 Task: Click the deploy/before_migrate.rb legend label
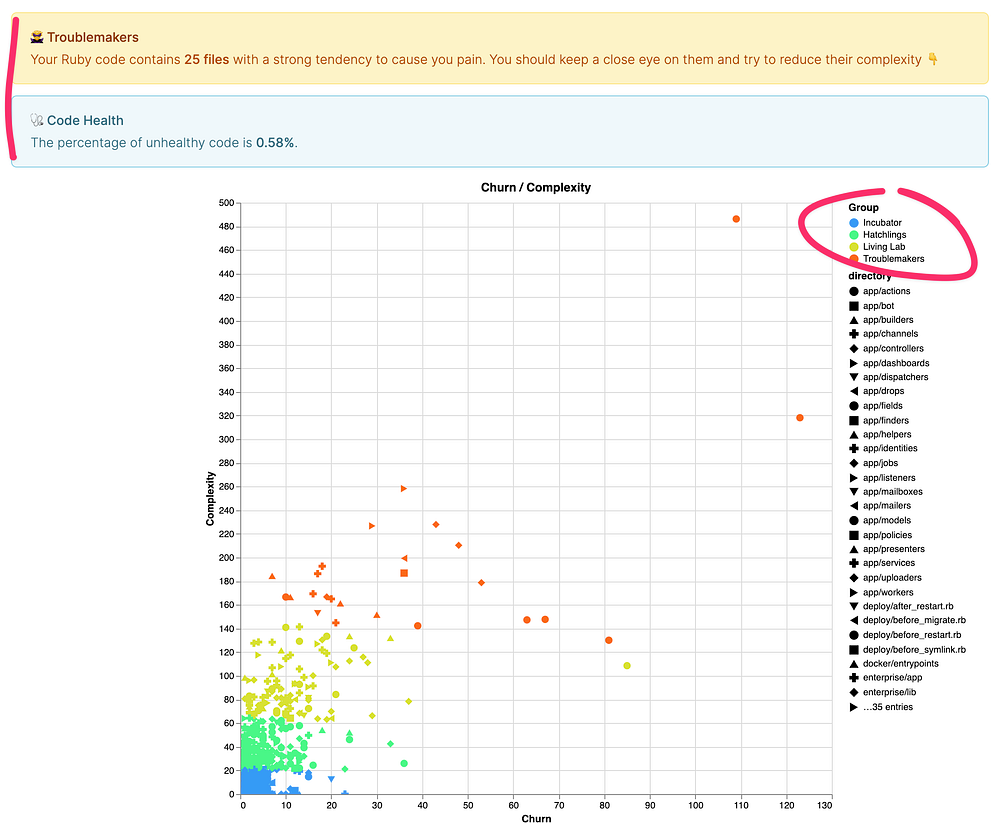point(914,621)
